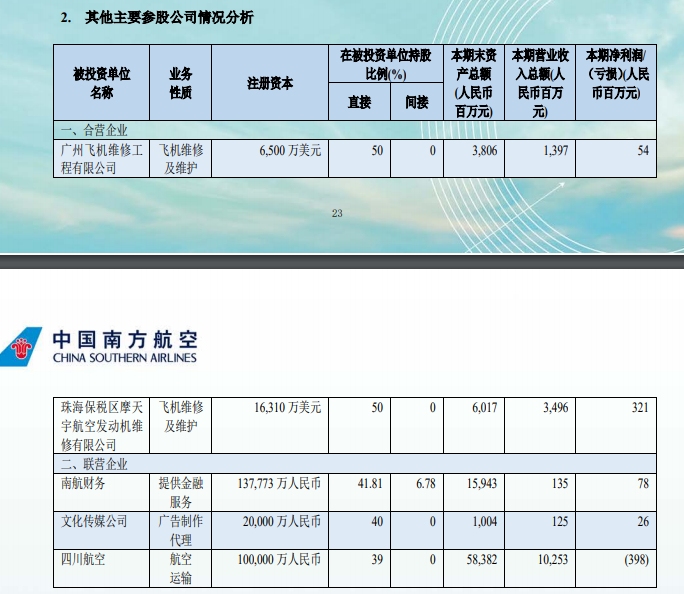Click the 54 net profit value
684x594 pixels.
click(x=643, y=150)
